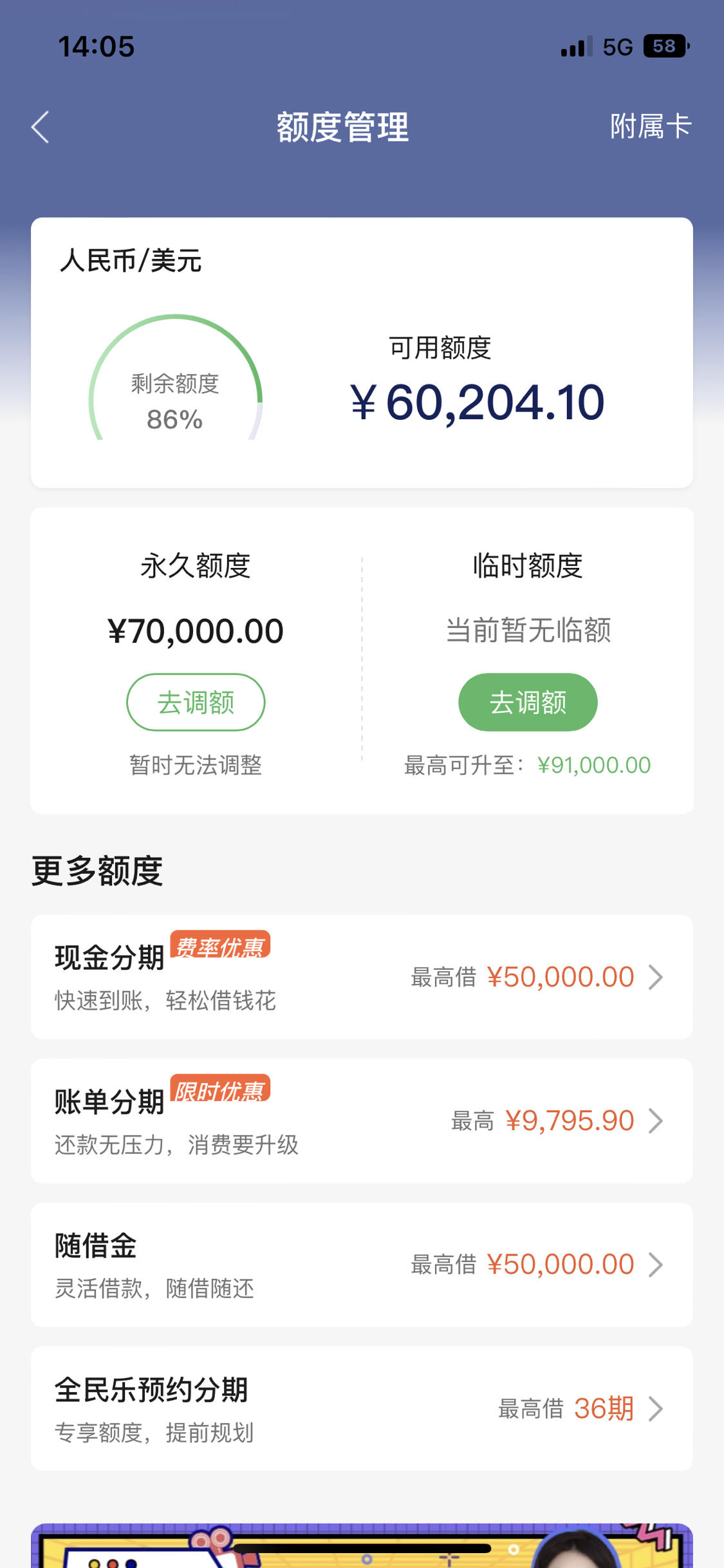The width and height of the screenshot is (724, 1568).
Task: Tap the battery indicator in status bar
Action: click(x=667, y=46)
